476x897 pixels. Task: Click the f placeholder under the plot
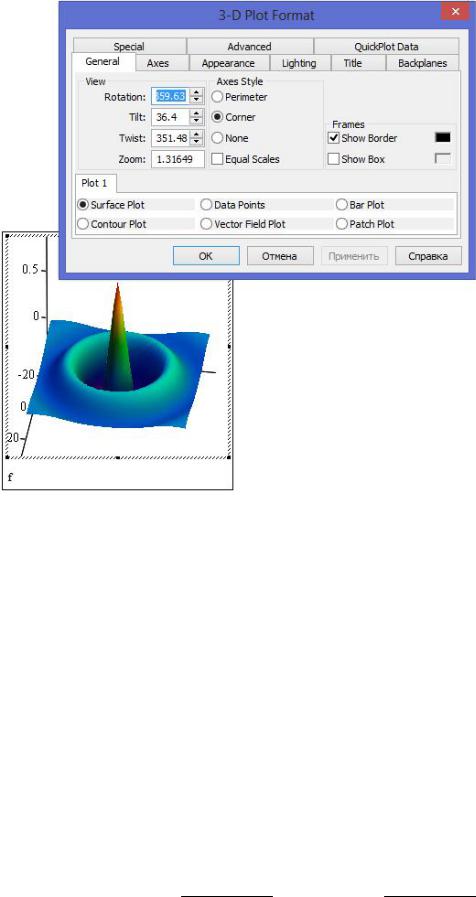click(x=10, y=477)
